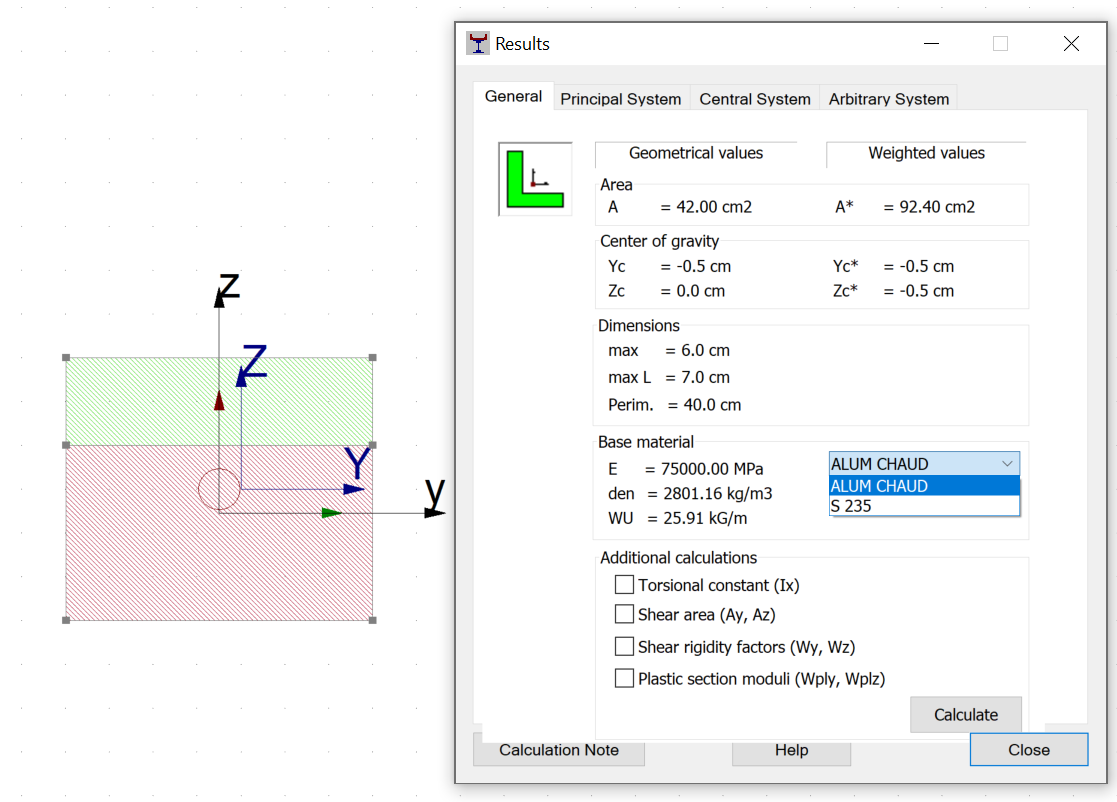Click the area value 42.00 cm2
The image size is (1117, 802).
pos(714,207)
